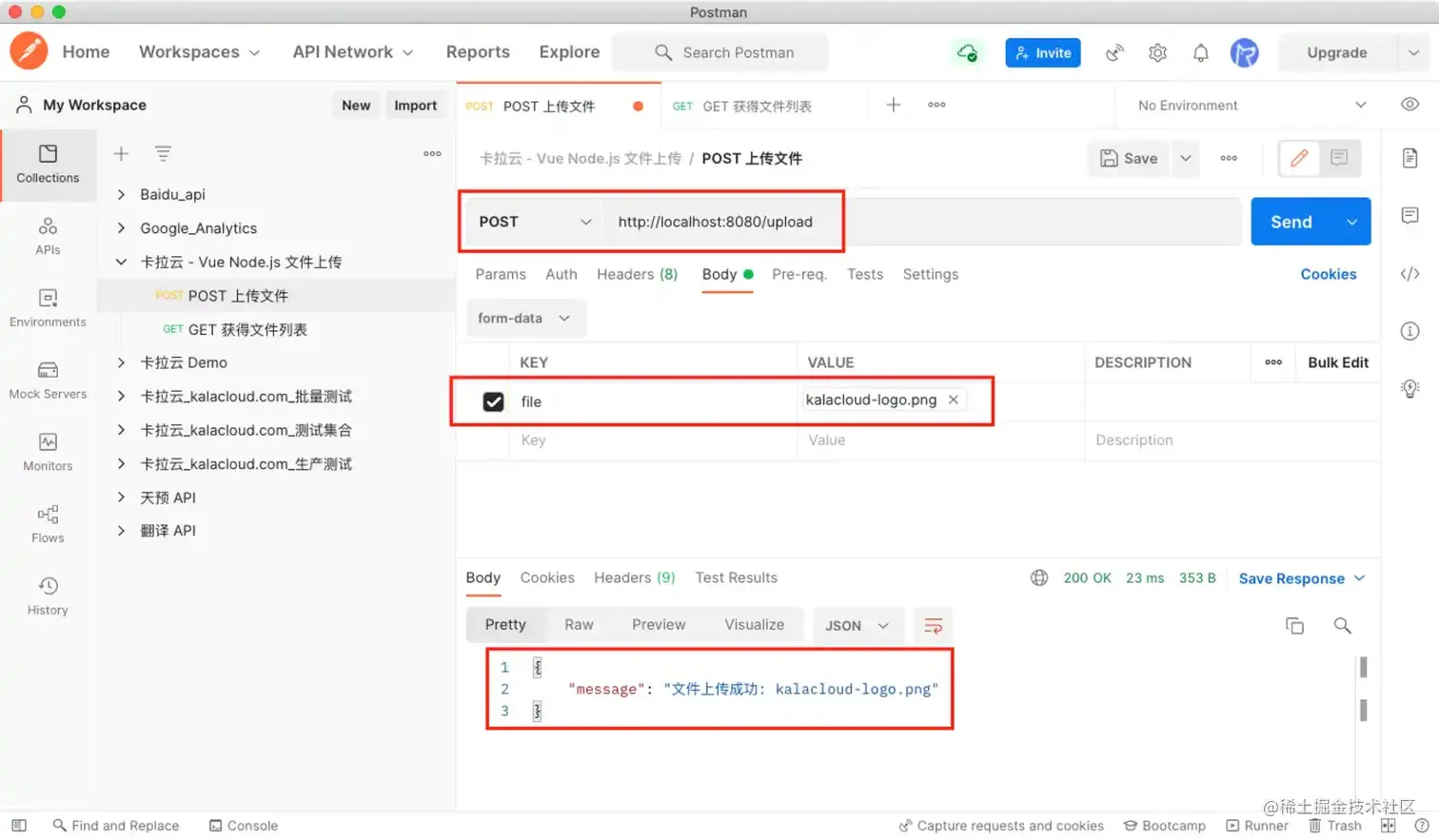The height and width of the screenshot is (840, 1439).
Task: Open the user avatar menu
Action: 1244,52
